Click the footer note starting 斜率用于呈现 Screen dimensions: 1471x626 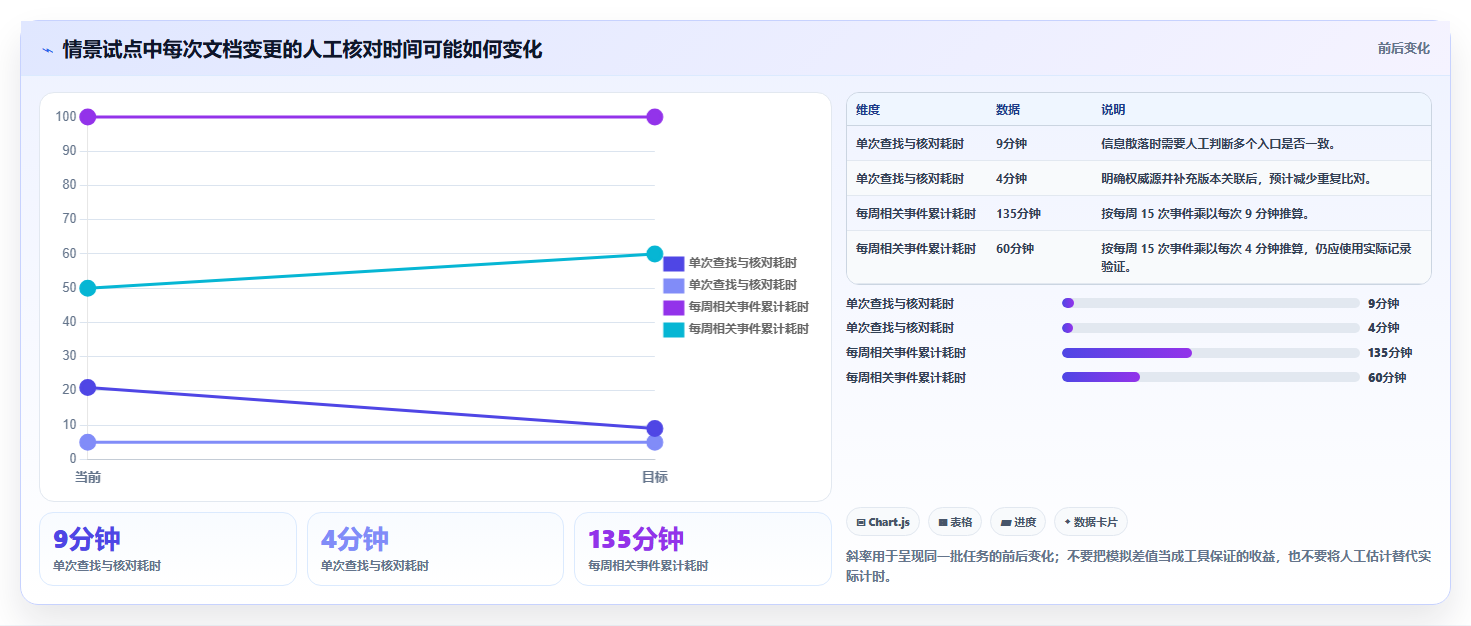[x=1138, y=566]
